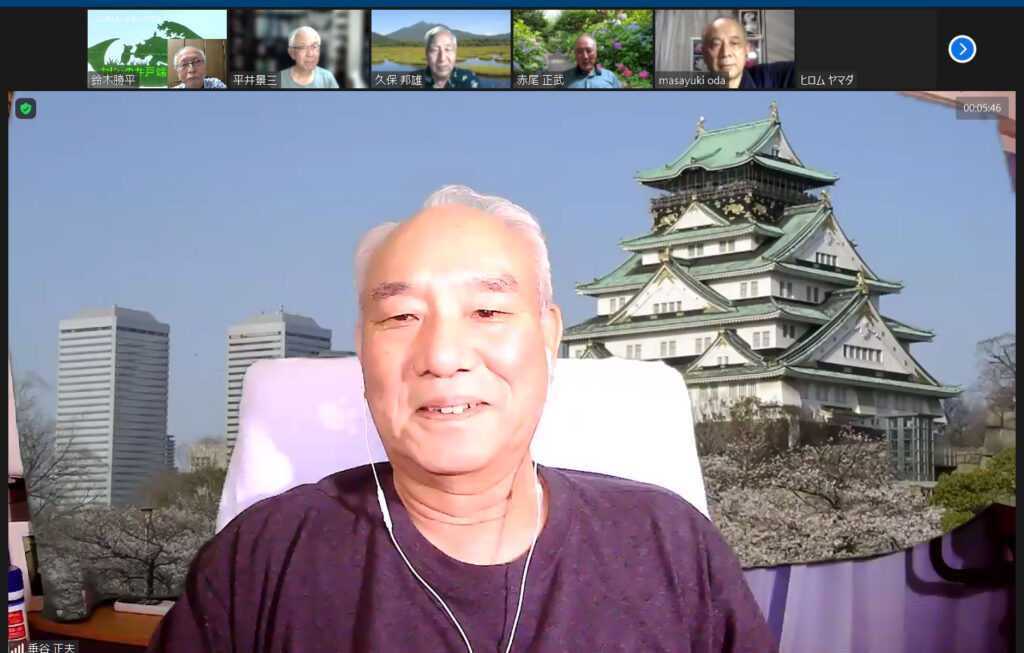Click the masayuki oda name label
This screenshot has height=653, width=1024.
pos(693,80)
